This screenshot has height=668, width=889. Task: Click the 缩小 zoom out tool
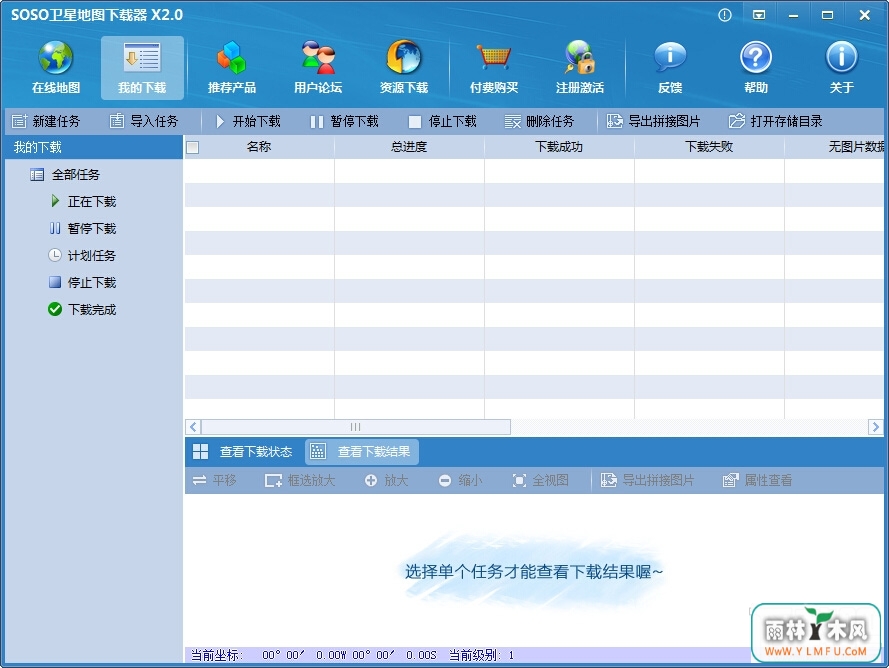[x=460, y=480]
